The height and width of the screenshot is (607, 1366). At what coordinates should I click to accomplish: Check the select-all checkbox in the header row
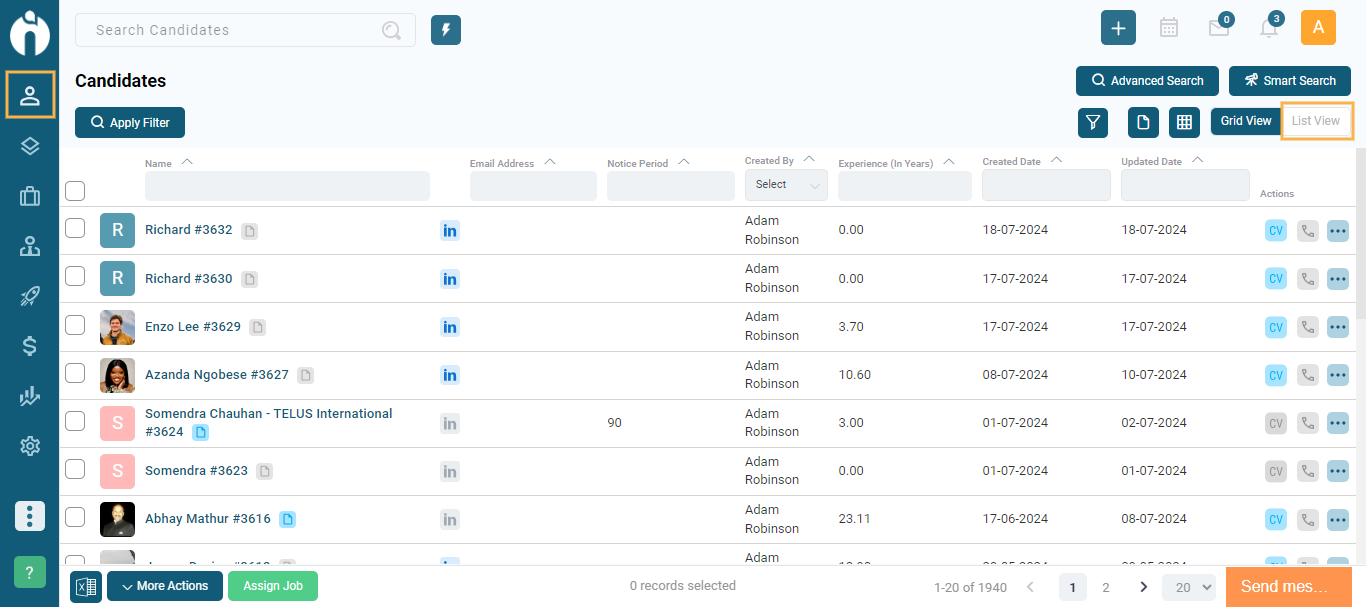point(75,191)
